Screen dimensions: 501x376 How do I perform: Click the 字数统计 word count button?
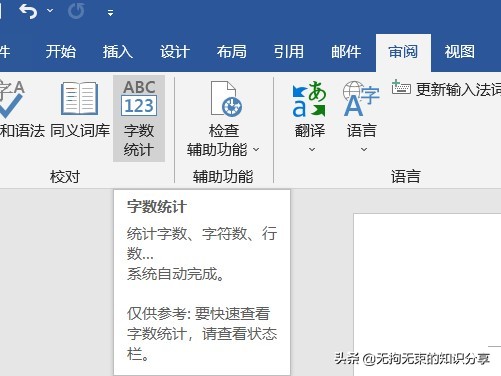(139, 118)
